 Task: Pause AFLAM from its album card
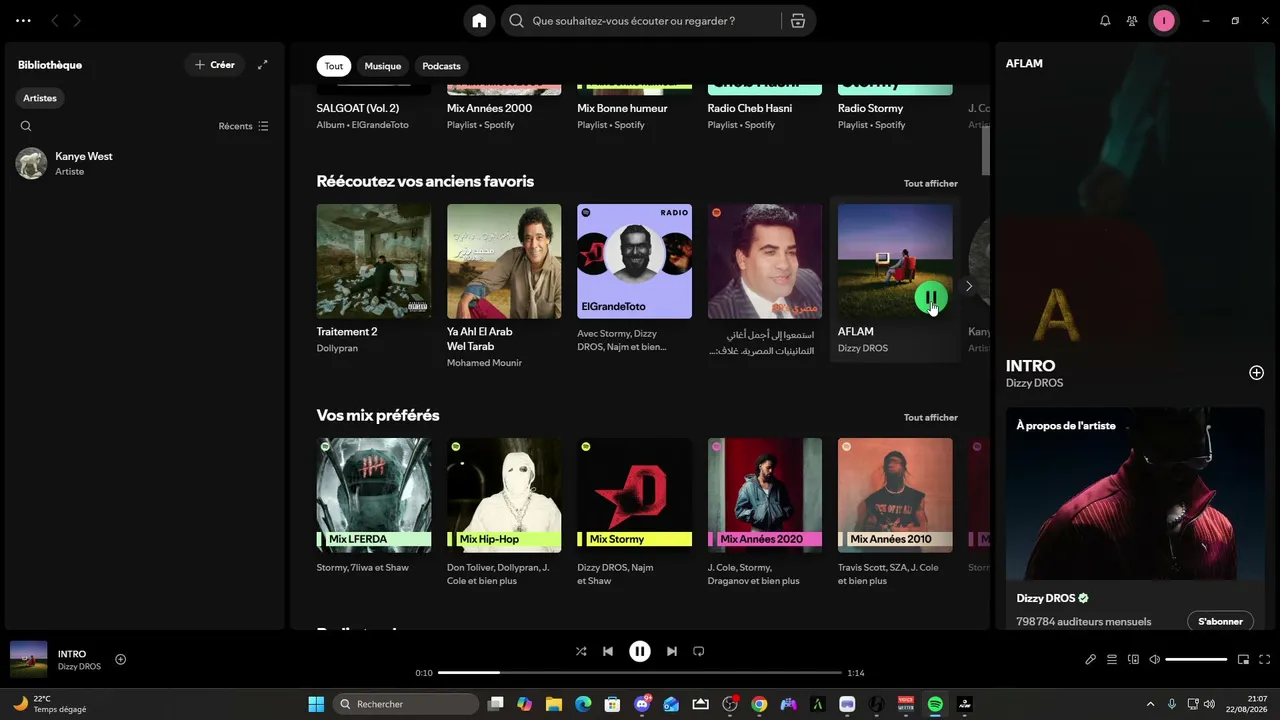(x=931, y=297)
